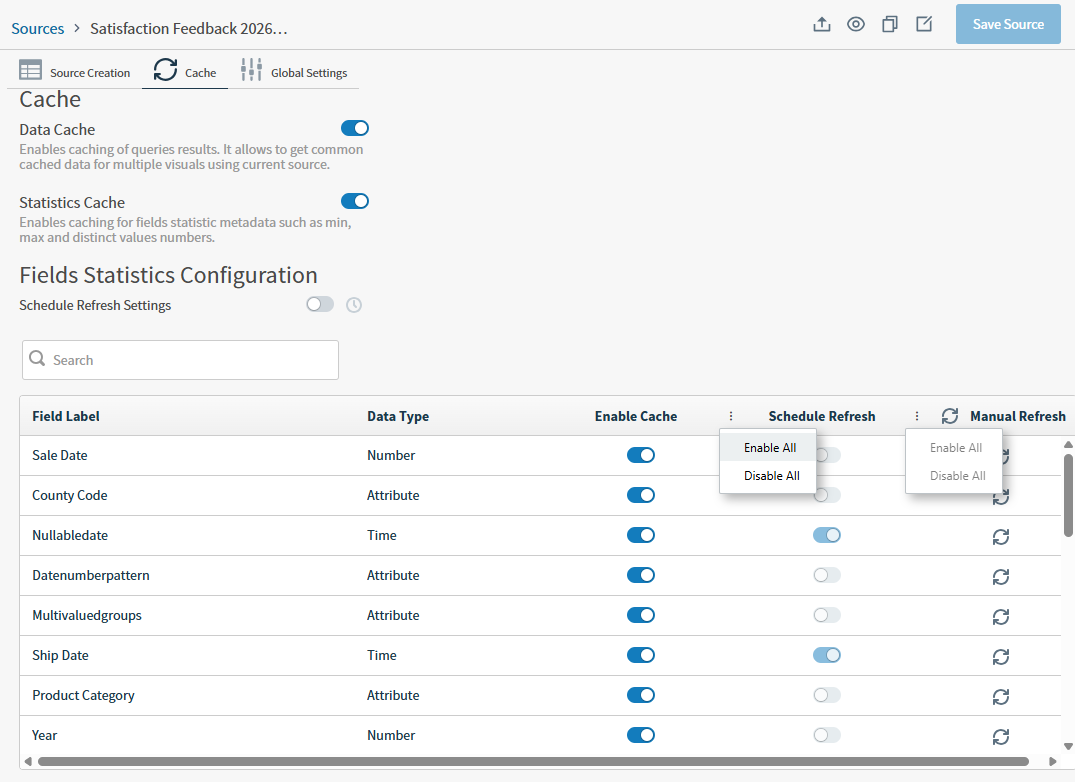Open the Source Creation tab
Viewport: 1075px width, 782px height.
[x=75, y=71]
